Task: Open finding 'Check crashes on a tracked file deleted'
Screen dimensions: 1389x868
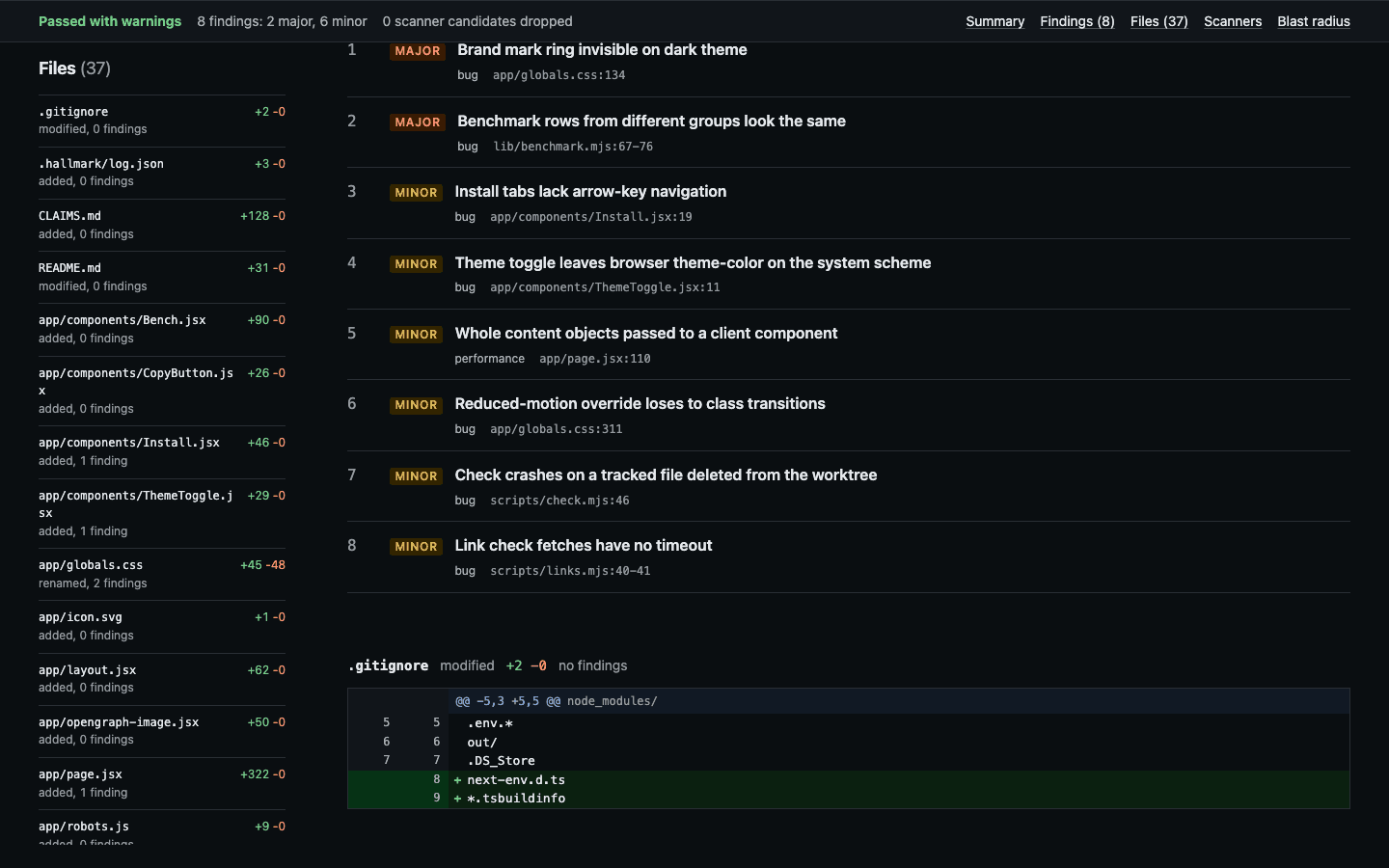Action: [x=666, y=475]
